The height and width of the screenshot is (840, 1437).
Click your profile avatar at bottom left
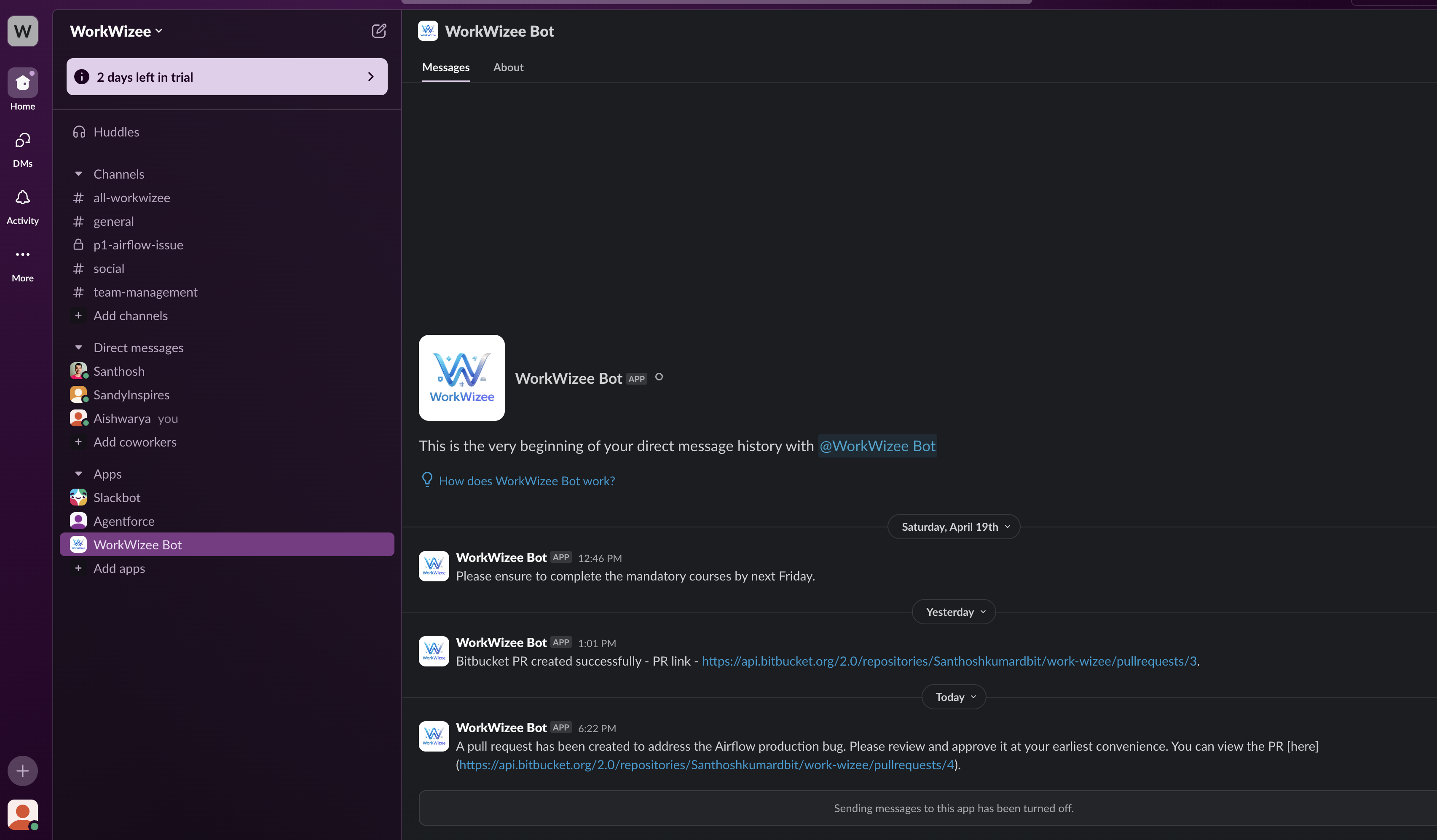click(23, 814)
